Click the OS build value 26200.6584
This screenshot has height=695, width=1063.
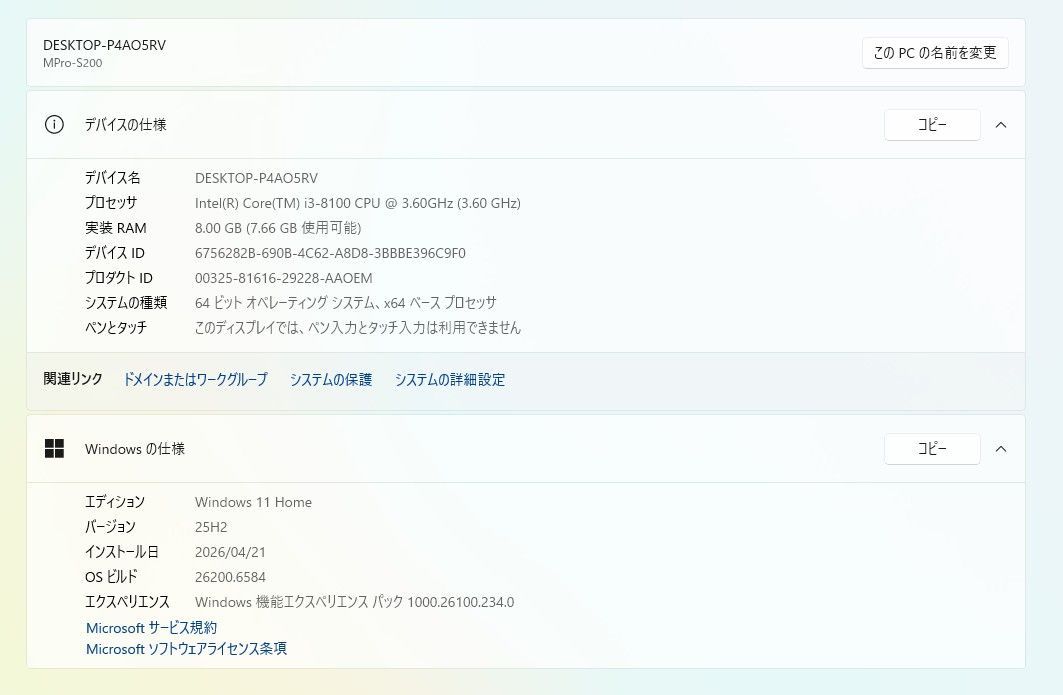[230, 578]
